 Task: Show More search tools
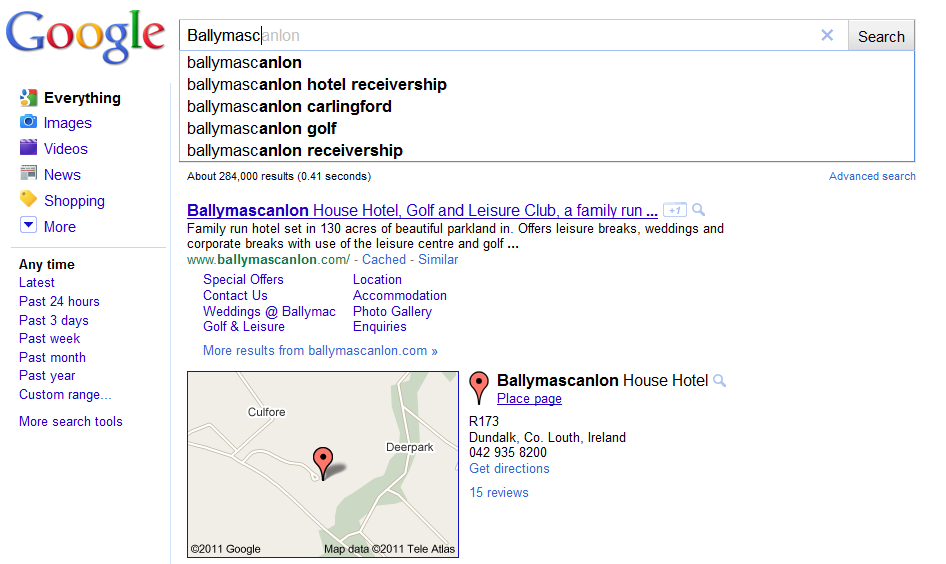click(71, 422)
